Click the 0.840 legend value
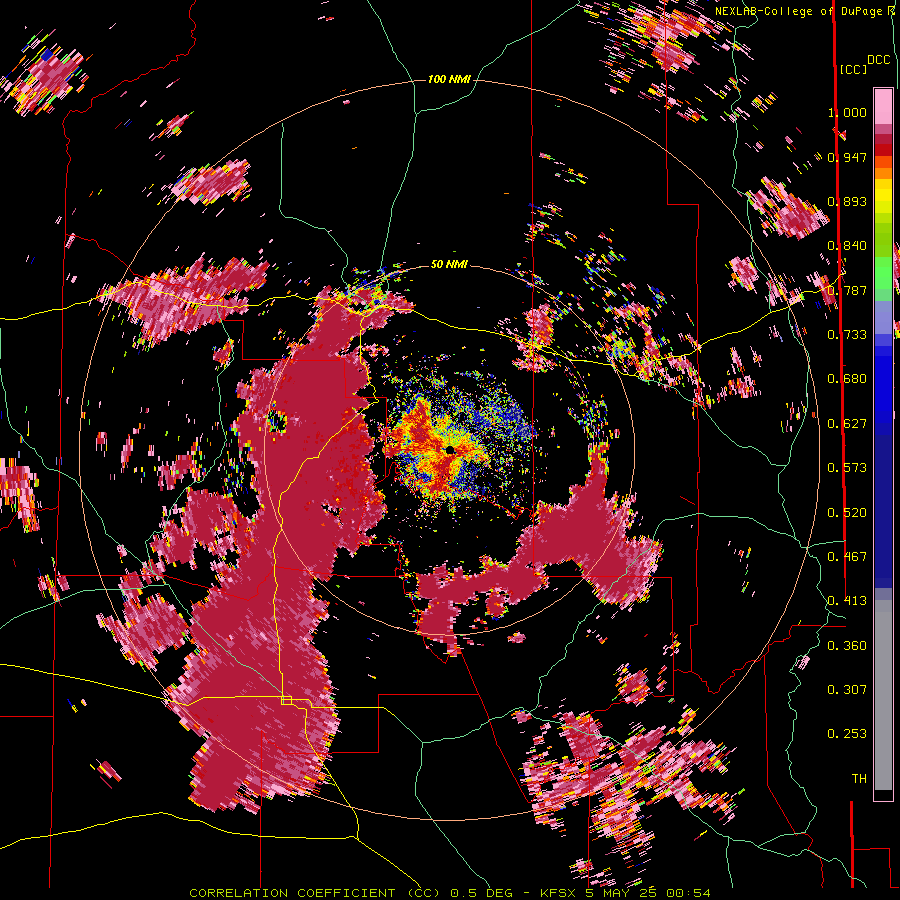 (847, 246)
